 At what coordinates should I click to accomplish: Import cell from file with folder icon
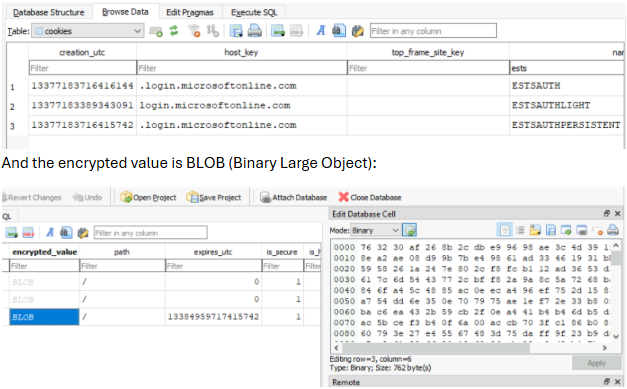535,230
